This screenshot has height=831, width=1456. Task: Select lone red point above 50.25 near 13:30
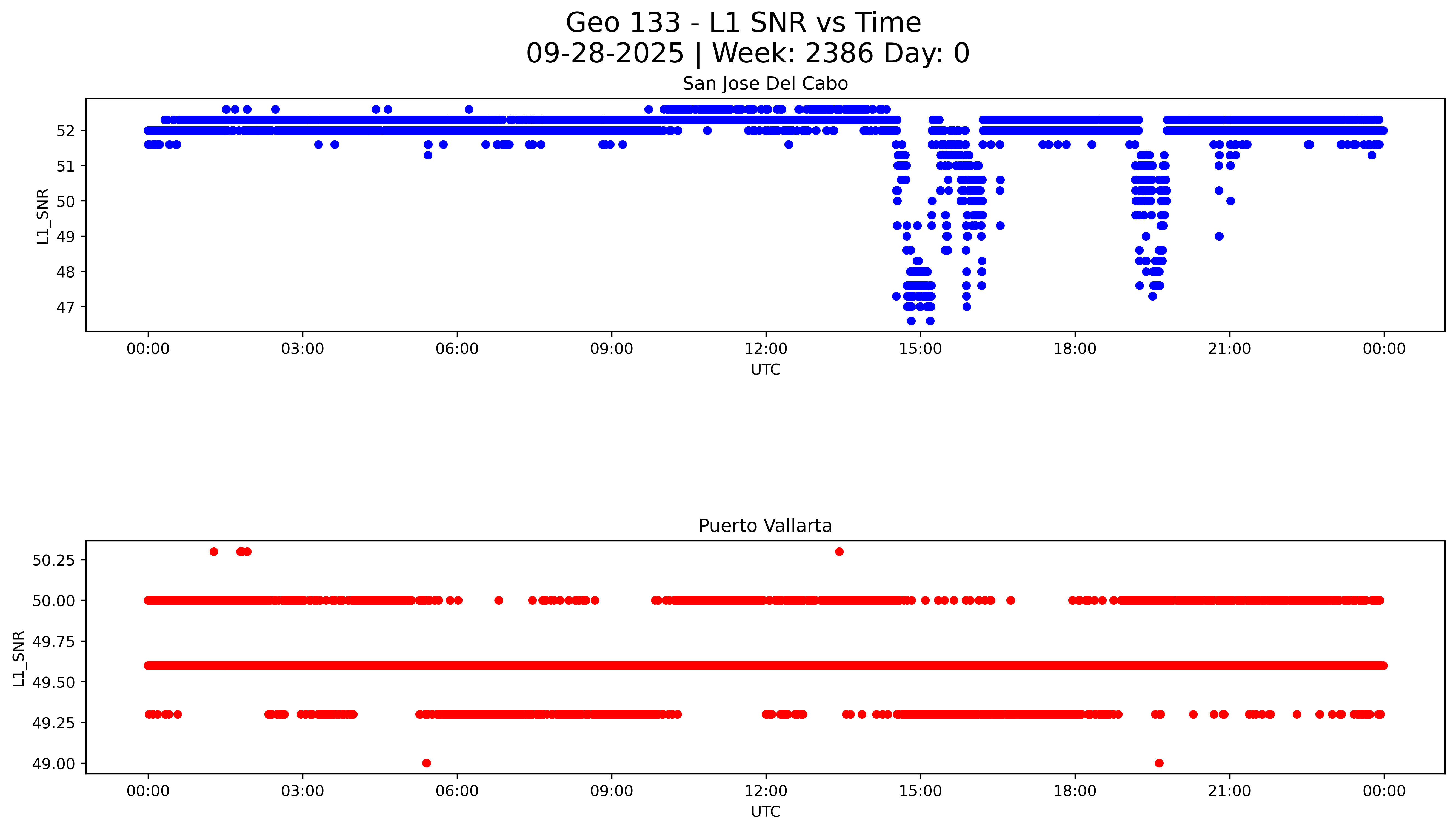click(x=839, y=551)
